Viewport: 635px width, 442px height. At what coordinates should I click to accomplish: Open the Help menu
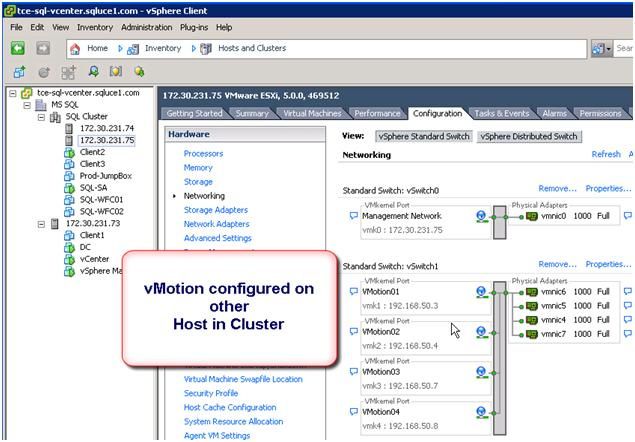(x=224, y=27)
